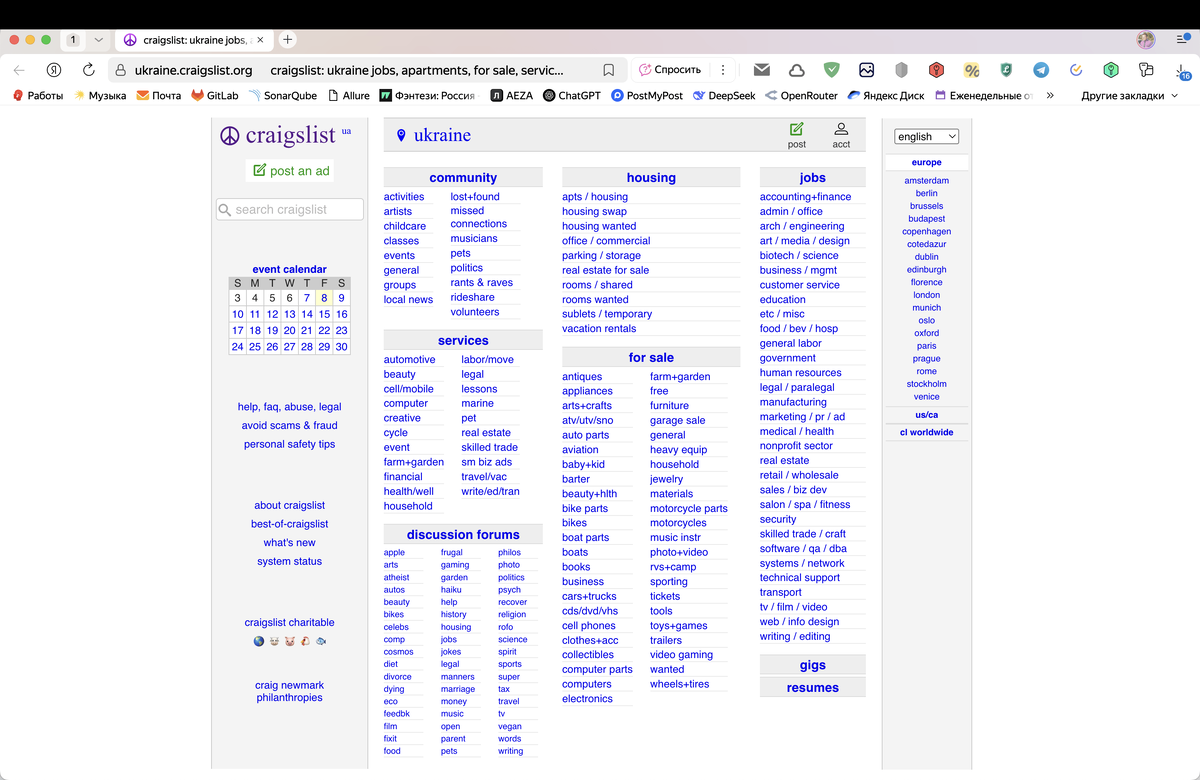
Task: Select day 30 in event calendar
Action: (341, 347)
